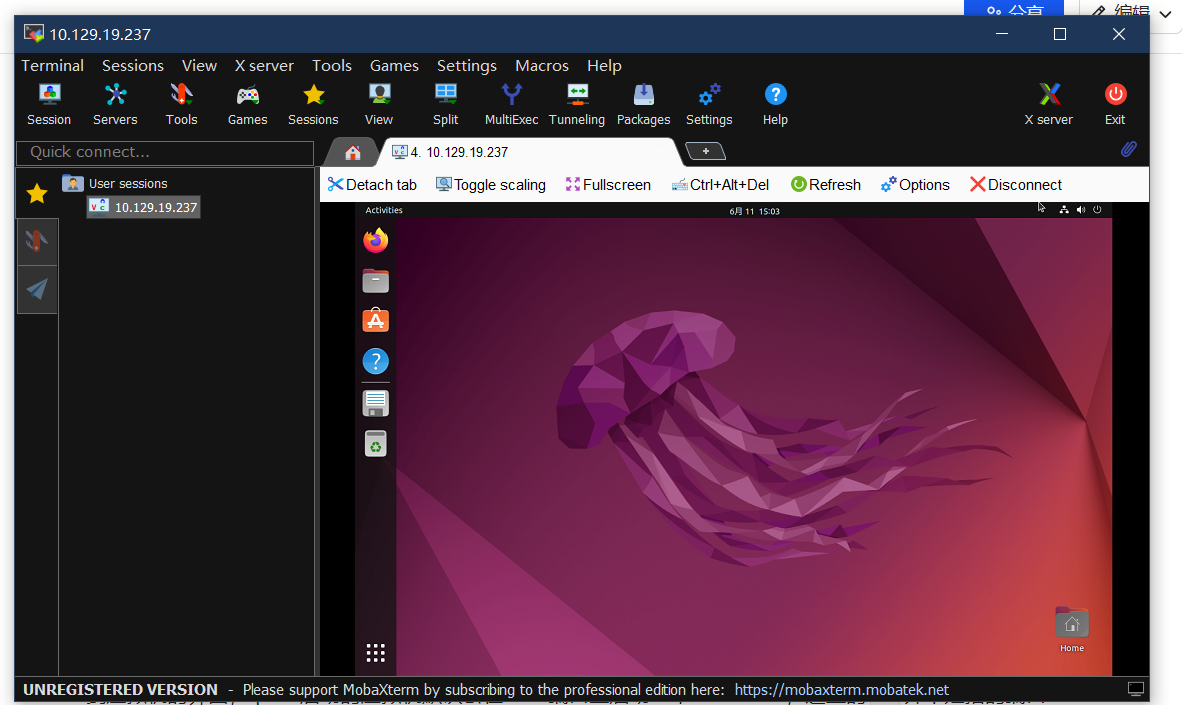The width and height of the screenshot is (1182, 705).
Task: Click the mobaxterm.mobatek.net link
Action: (841, 690)
